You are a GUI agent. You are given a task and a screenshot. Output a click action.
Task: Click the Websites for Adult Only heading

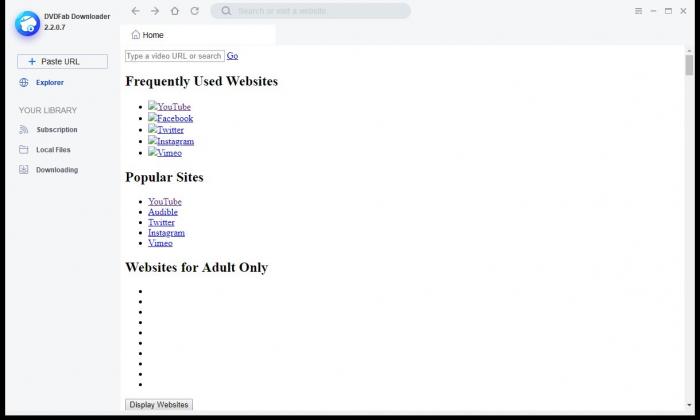[x=196, y=267]
